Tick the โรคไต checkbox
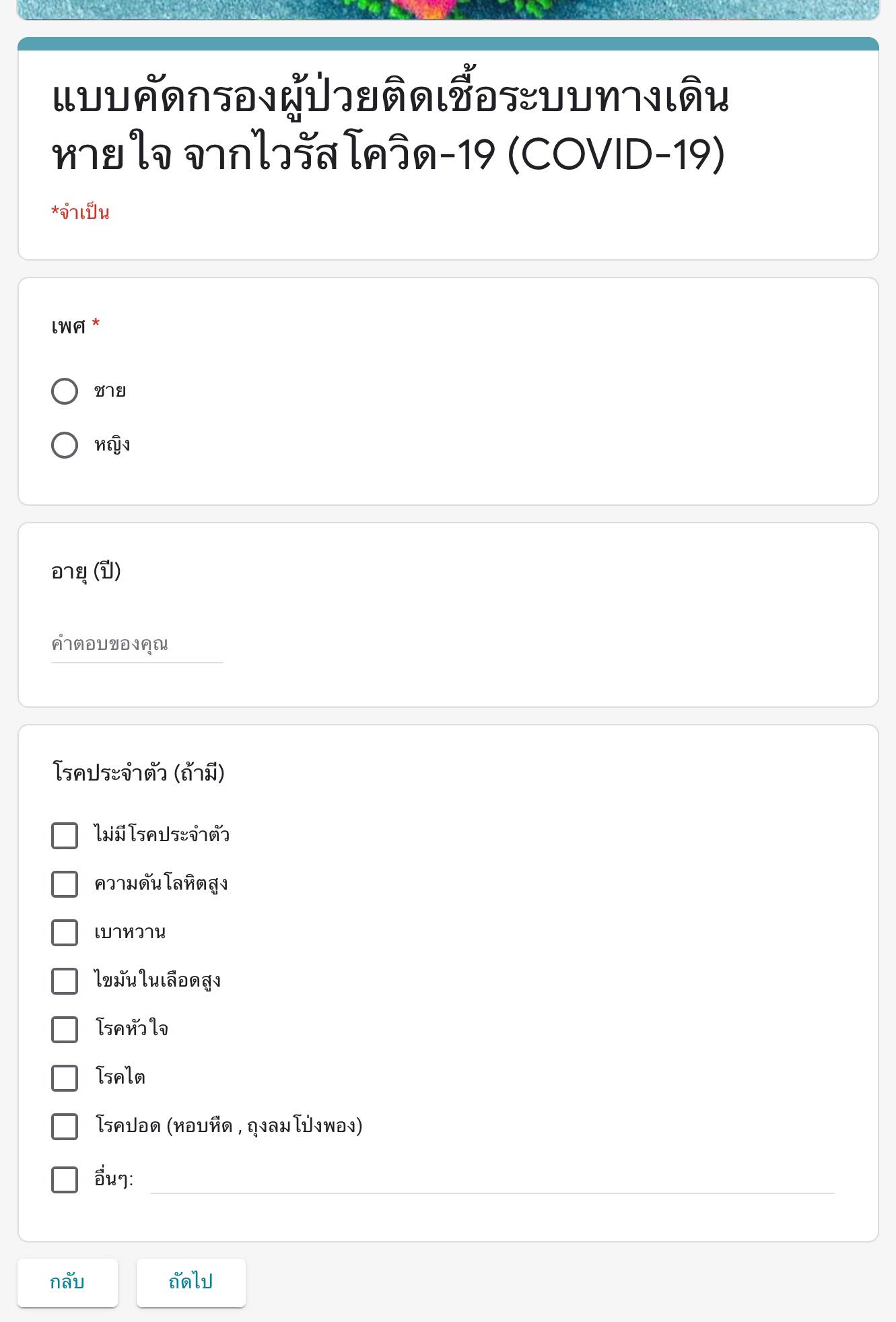The image size is (896, 1322). pyautogui.click(x=65, y=1078)
